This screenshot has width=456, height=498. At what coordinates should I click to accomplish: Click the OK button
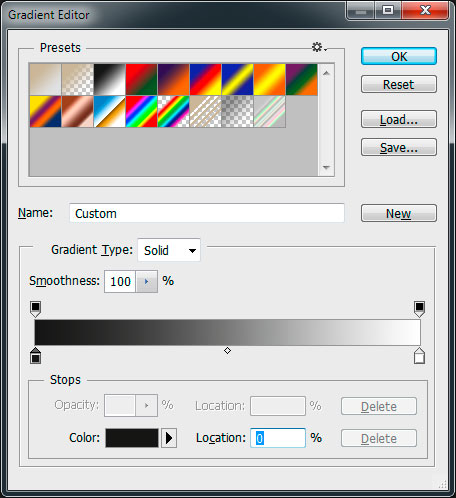(x=399, y=56)
